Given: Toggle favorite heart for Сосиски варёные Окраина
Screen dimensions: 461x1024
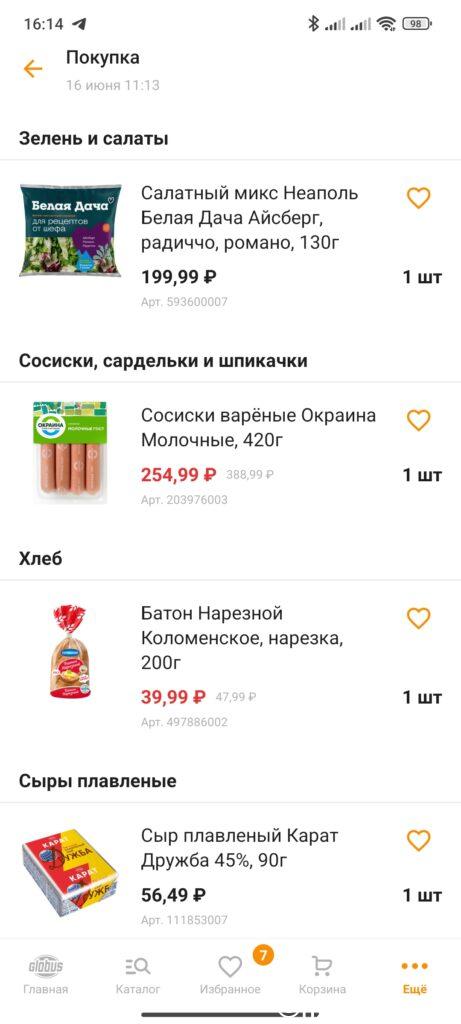Looking at the screenshot, I should coord(419,420).
